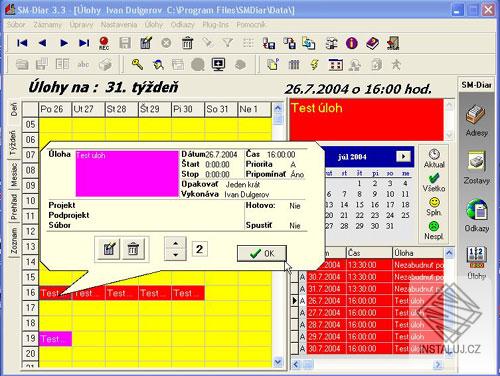
Task: Open the purple info icon
Action: tap(352, 43)
